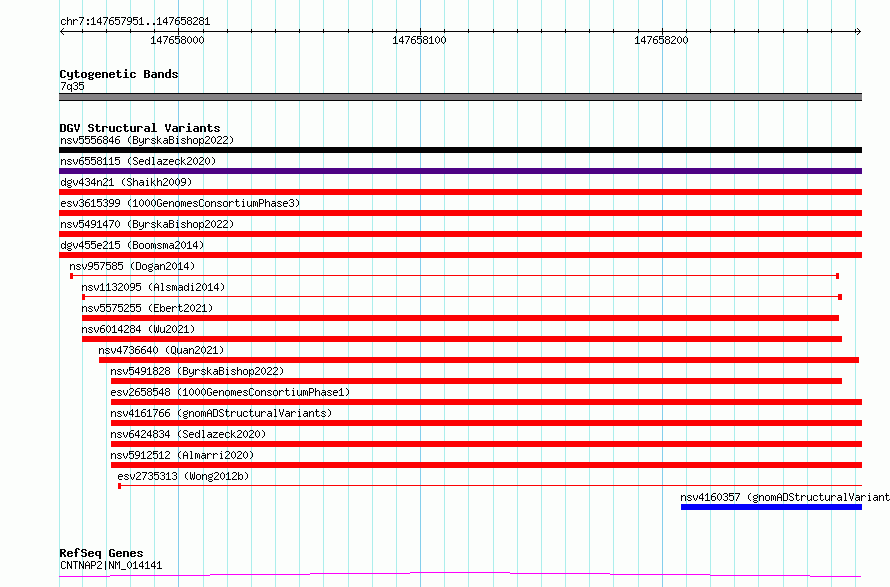Image resolution: width=890 pixels, height=587 pixels.
Task: Click the magenta CNTNAP2 gene line
Action: coord(460,575)
